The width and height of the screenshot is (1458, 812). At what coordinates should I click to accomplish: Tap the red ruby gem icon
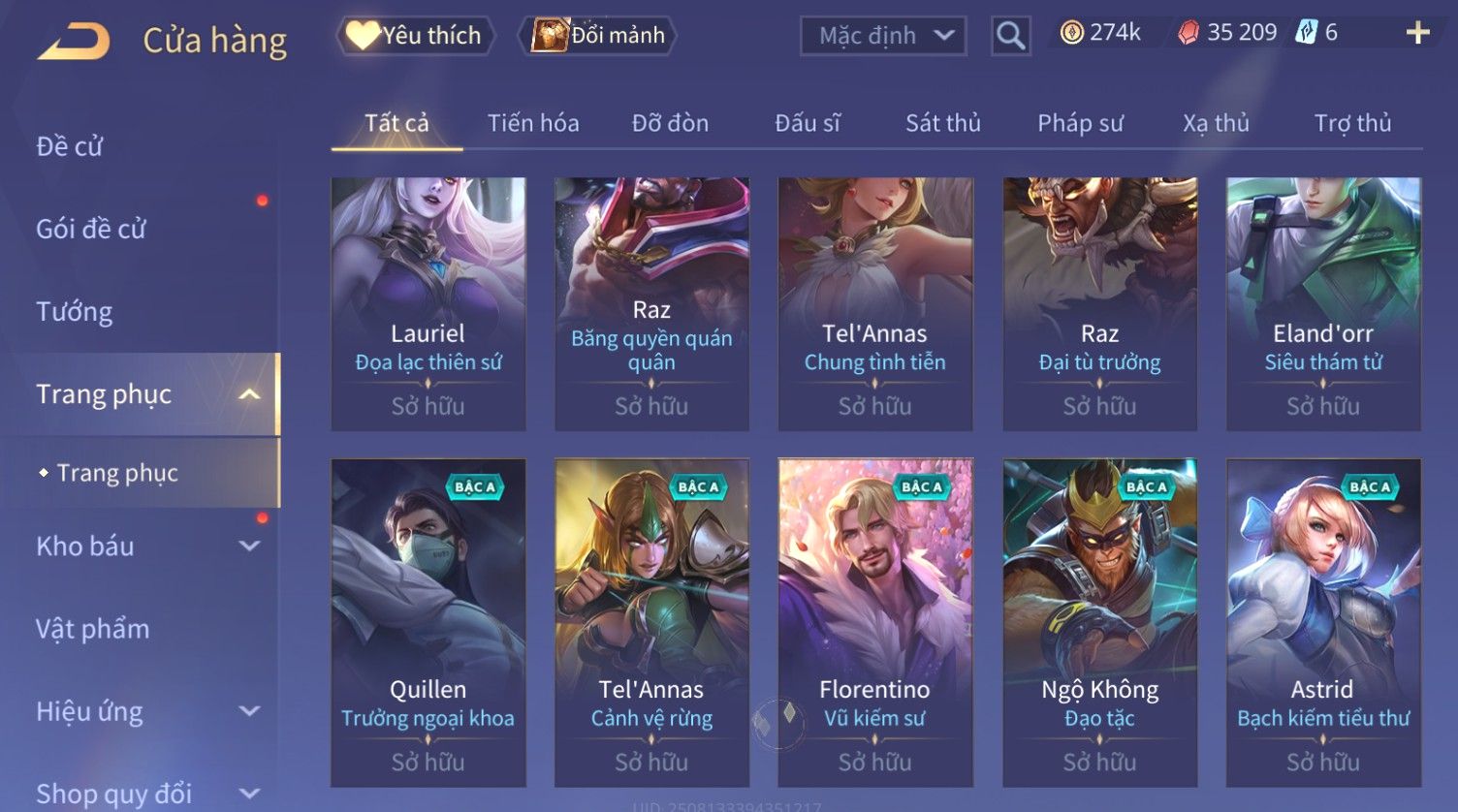1189,33
